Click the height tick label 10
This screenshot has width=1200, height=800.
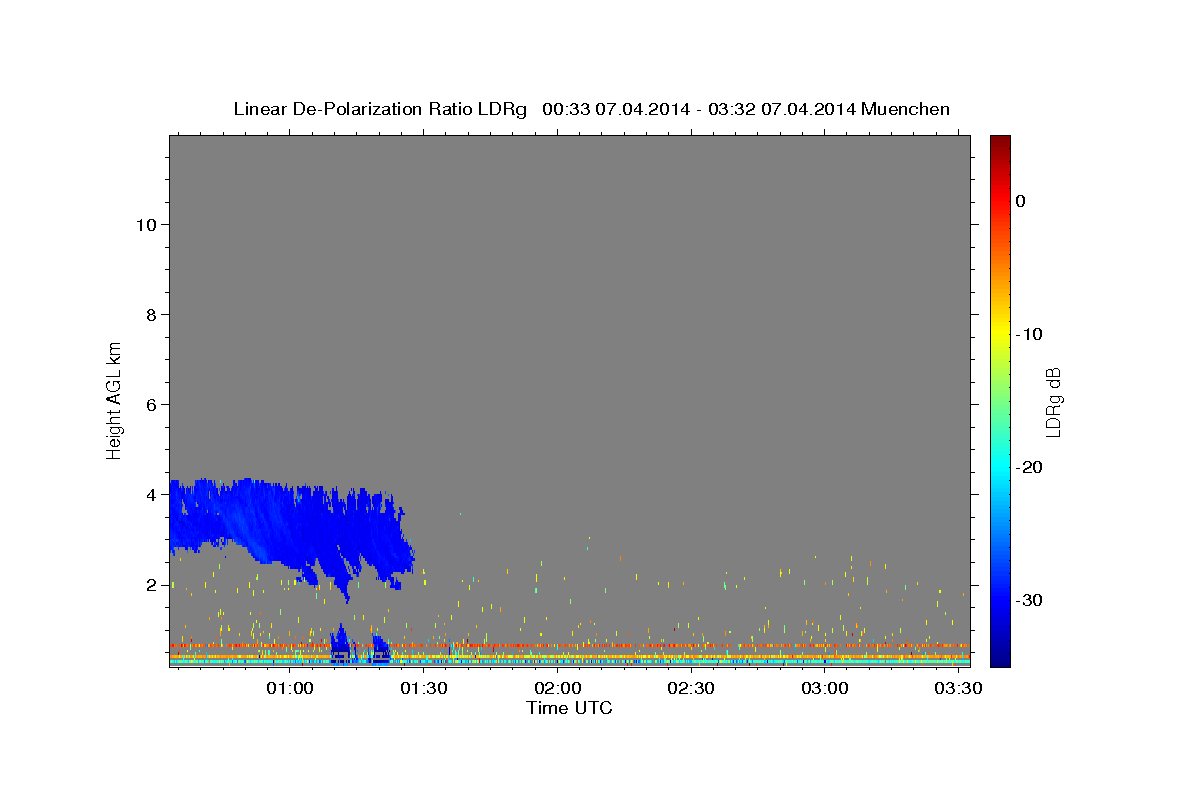click(x=147, y=224)
